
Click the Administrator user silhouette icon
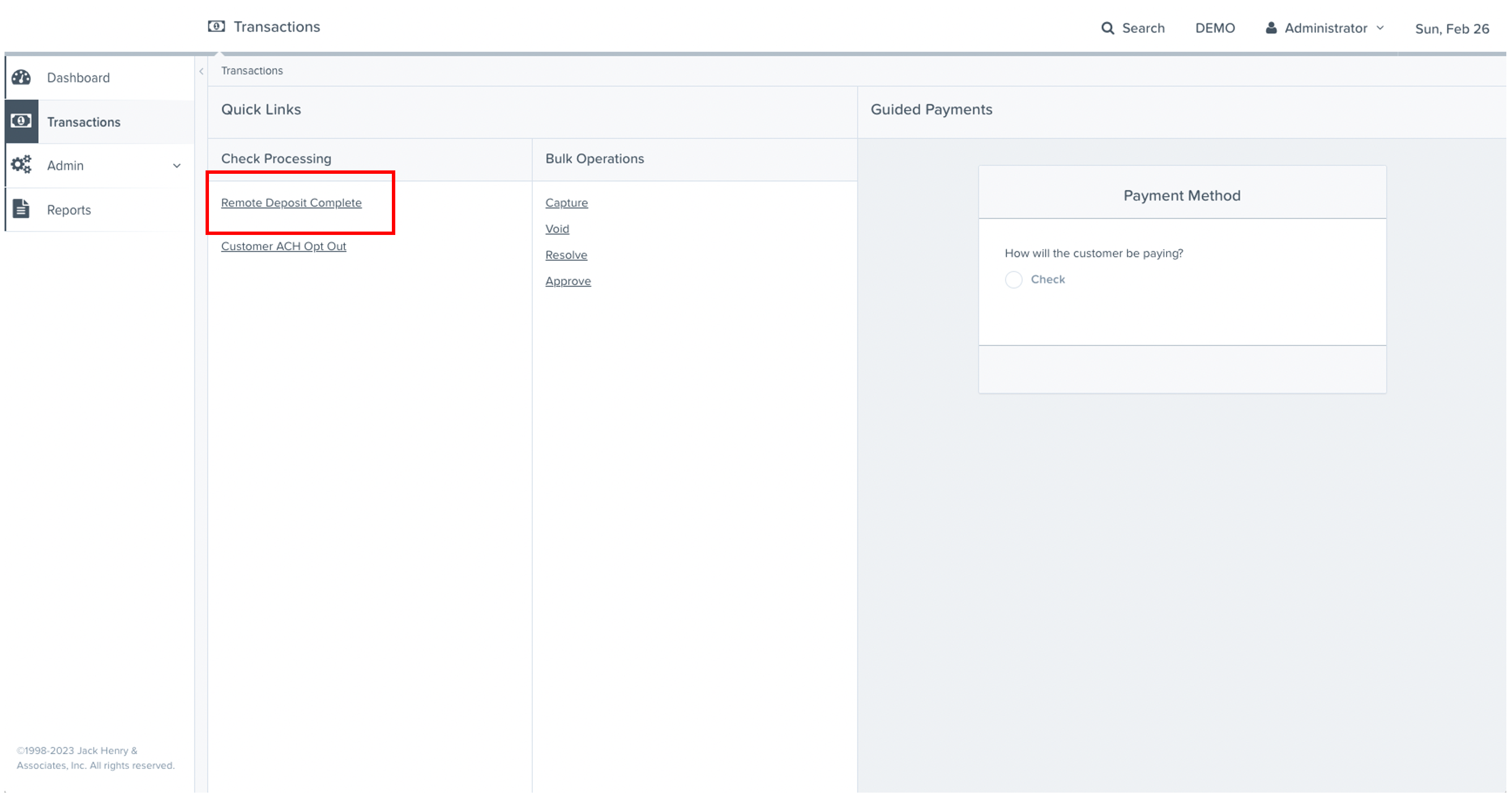coord(1271,28)
